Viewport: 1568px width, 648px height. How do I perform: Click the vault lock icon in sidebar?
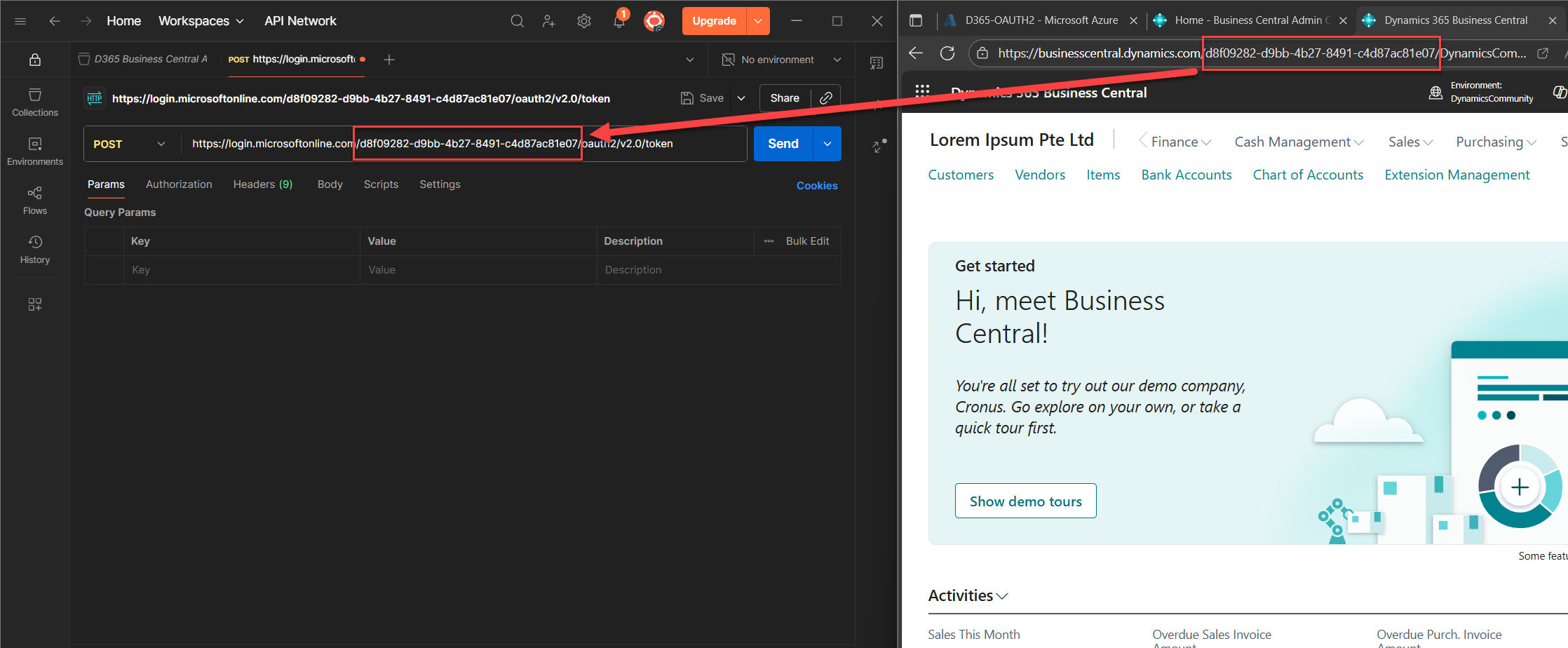[35, 60]
